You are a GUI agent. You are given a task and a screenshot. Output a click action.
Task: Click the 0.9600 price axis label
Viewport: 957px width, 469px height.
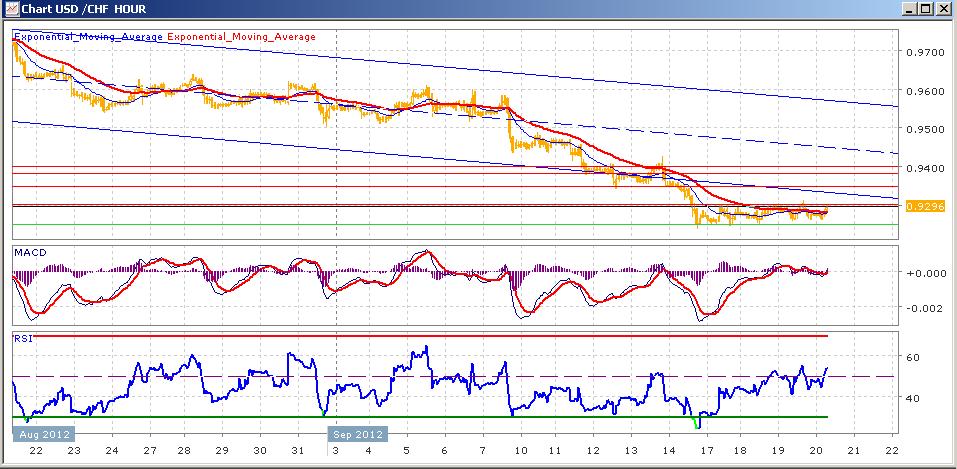point(923,90)
